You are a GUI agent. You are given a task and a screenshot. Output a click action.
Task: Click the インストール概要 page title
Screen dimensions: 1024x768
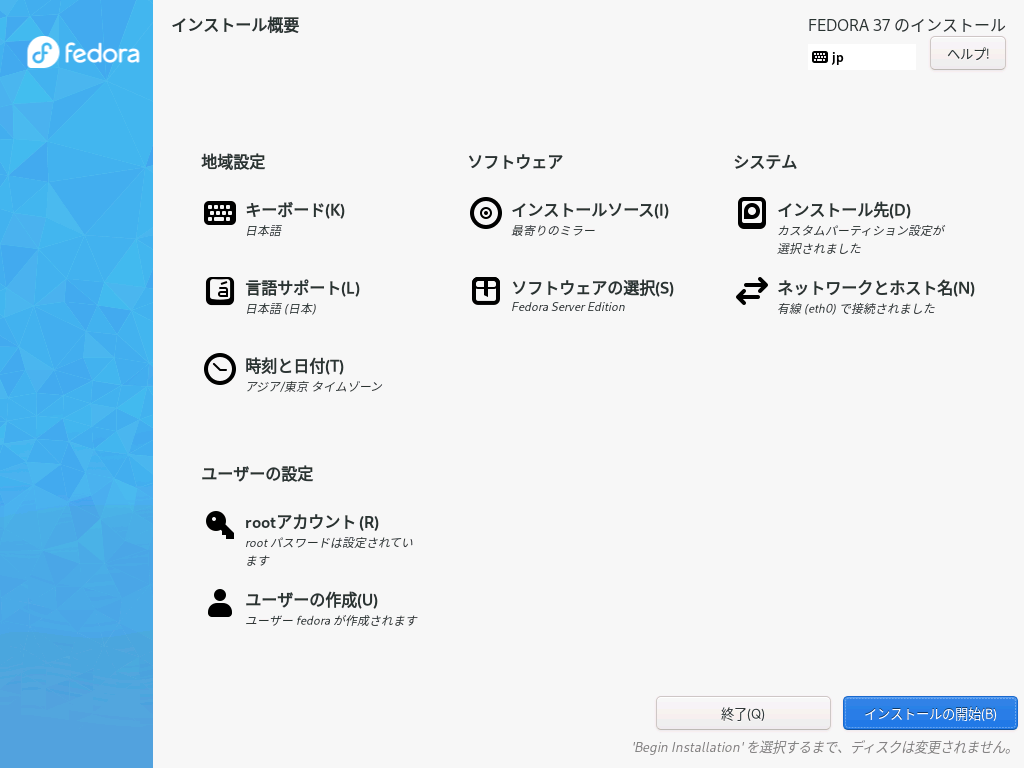[235, 25]
